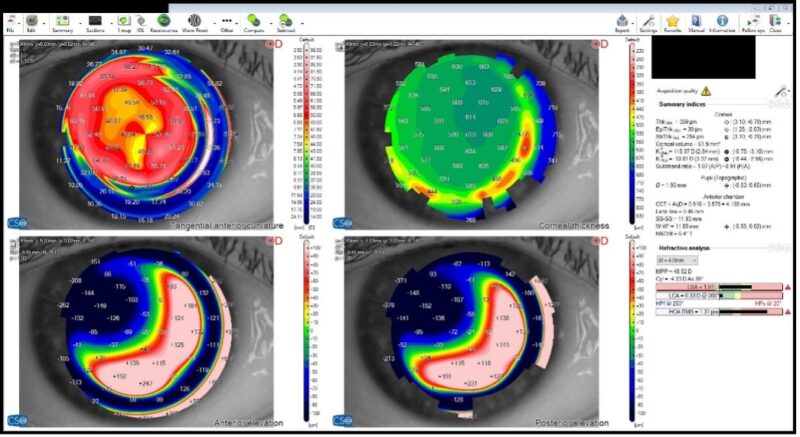800x437 pixels.
Task: Click the tangential curvature color scale bar
Action: click(x=306, y=133)
